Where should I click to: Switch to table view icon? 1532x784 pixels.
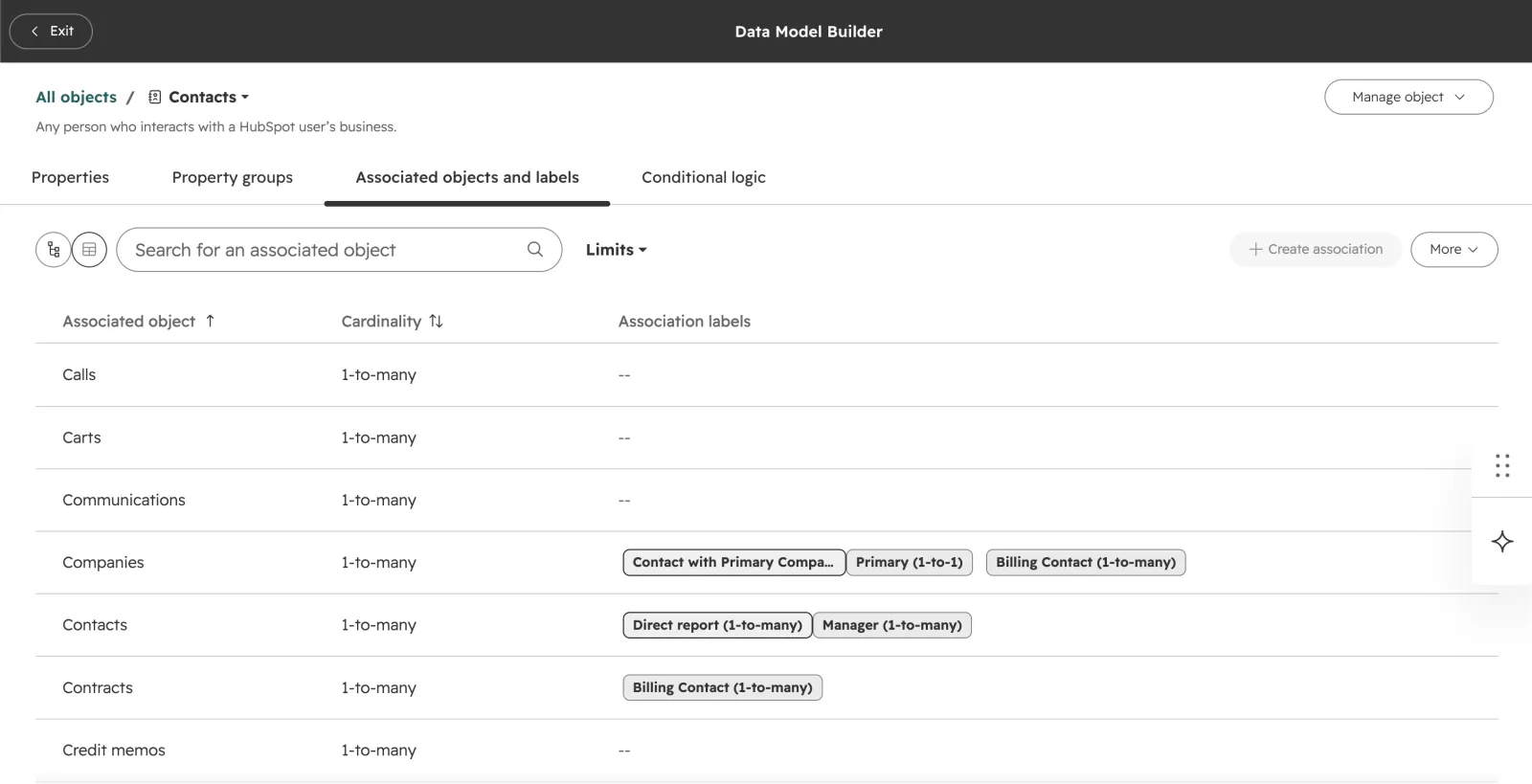point(89,250)
